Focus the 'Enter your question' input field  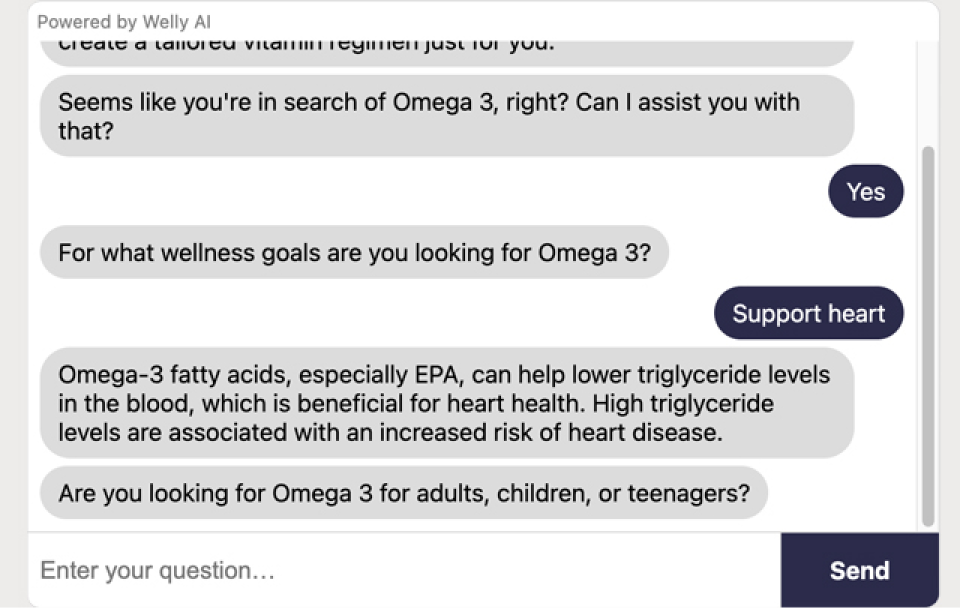[x=400, y=571]
